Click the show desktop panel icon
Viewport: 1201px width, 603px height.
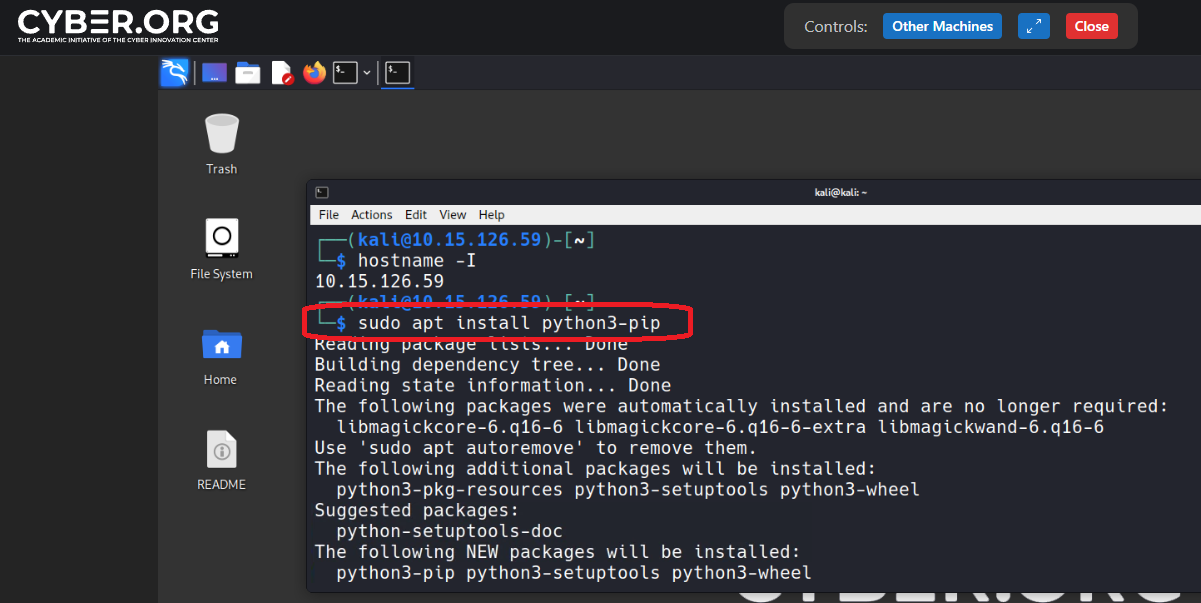(x=214, y=73)
